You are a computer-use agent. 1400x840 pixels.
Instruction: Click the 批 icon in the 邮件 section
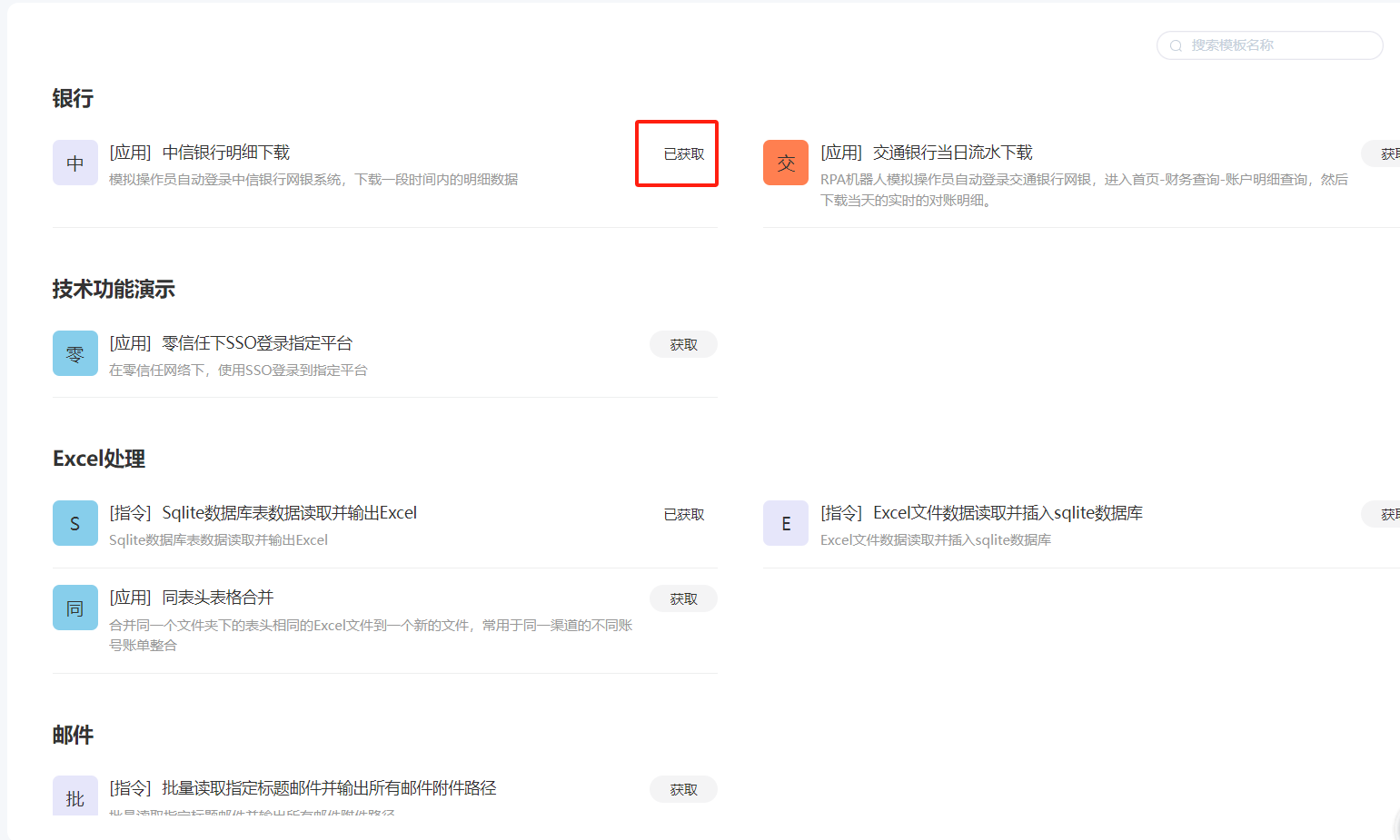click(75, 796)
